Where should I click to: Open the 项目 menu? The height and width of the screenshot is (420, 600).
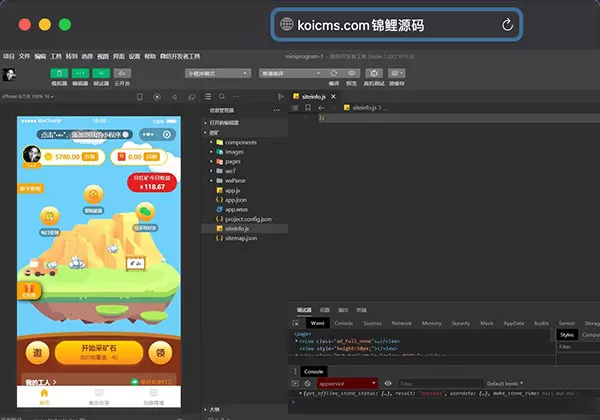coord(8,56)
